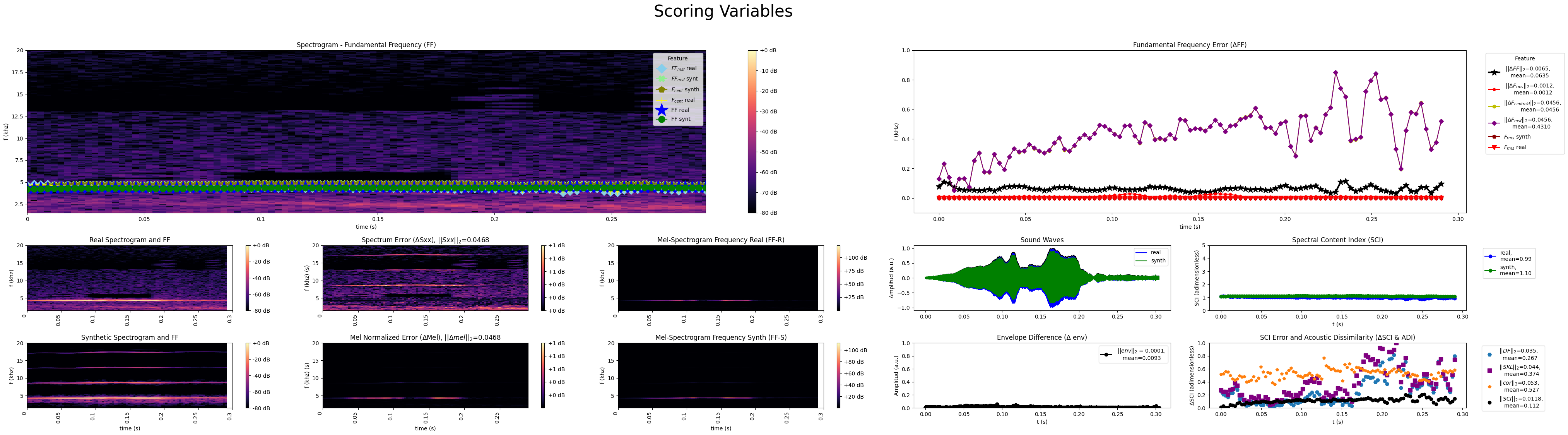1568x435 pixels.
Task: Click the red triangle Frms real legend marker
Action: tap(1494, 147)
